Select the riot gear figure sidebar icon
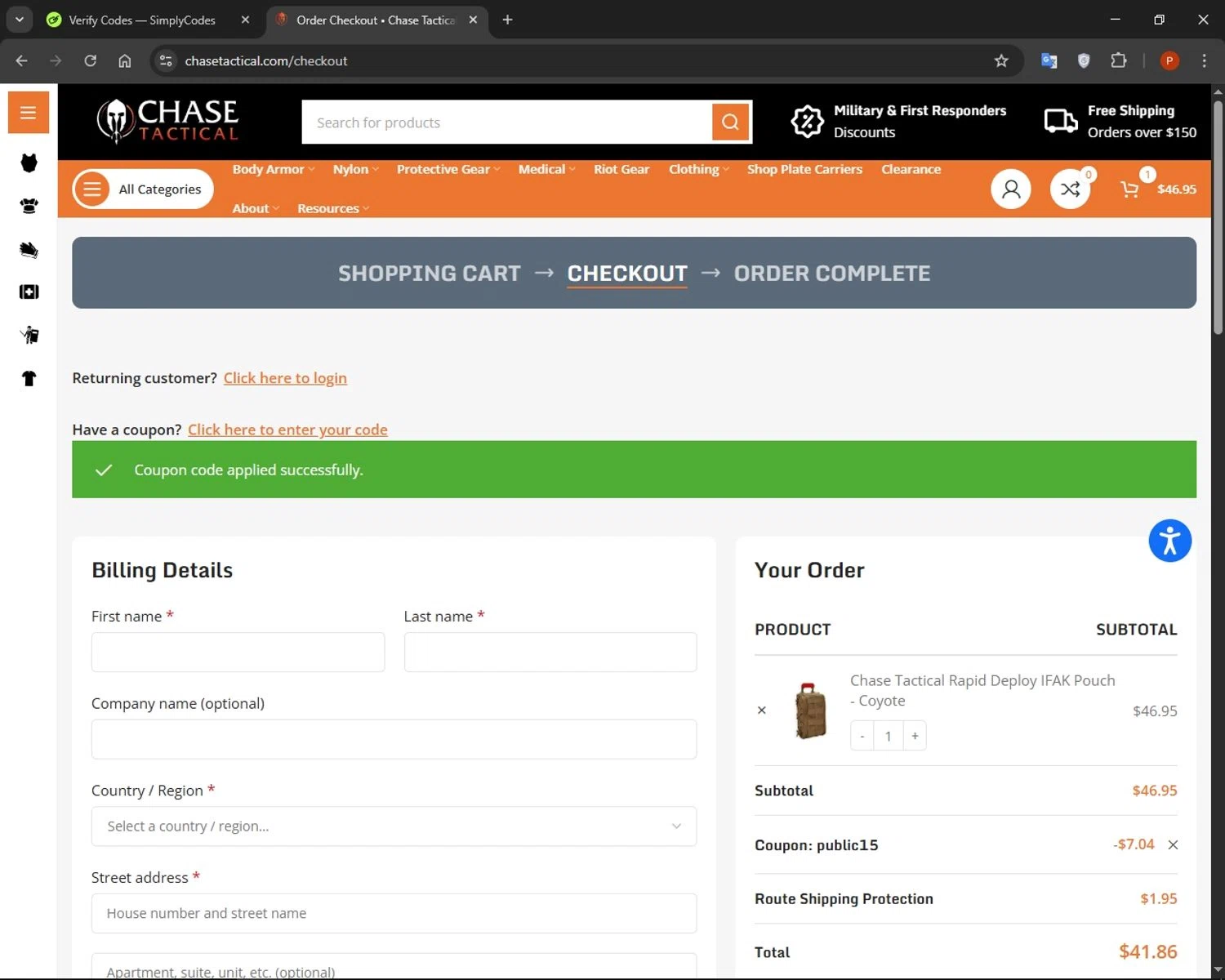Image resolution: width=1225 pixels, height=980 pixels. (29, 335)
